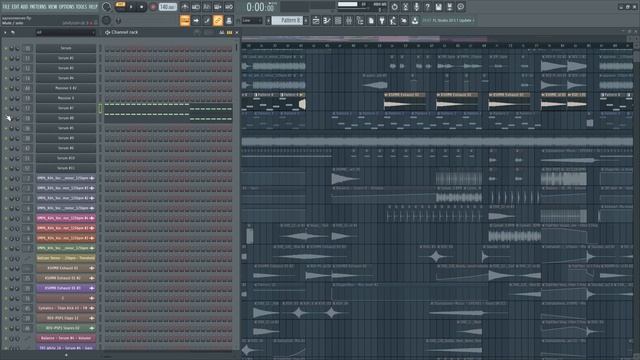
Task: Open the FL Studio 20.5.1 Update news link
Action: click(x=448, y=20)
